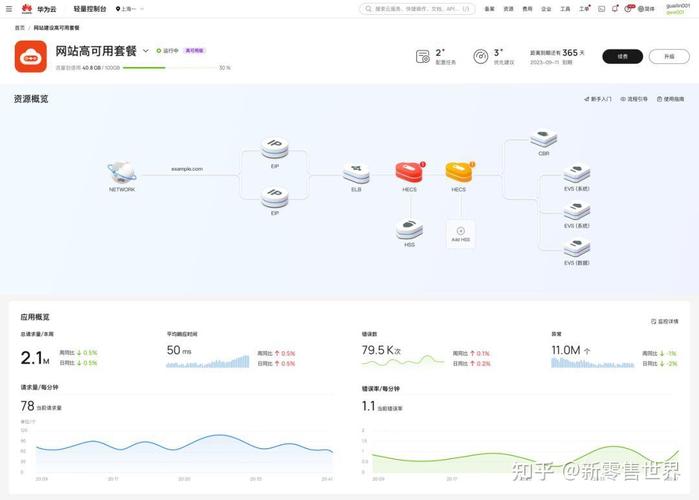Click the green error-rate area chart
This screenshot has width=699, height=500.
[526, 459]
